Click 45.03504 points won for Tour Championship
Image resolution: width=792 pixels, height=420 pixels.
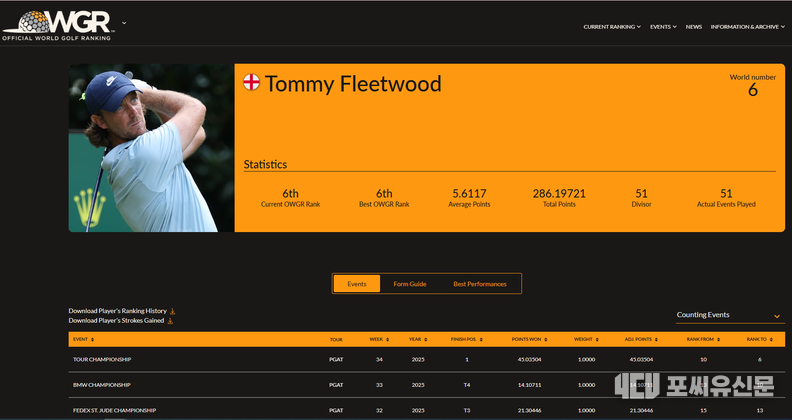coord(529,359)
